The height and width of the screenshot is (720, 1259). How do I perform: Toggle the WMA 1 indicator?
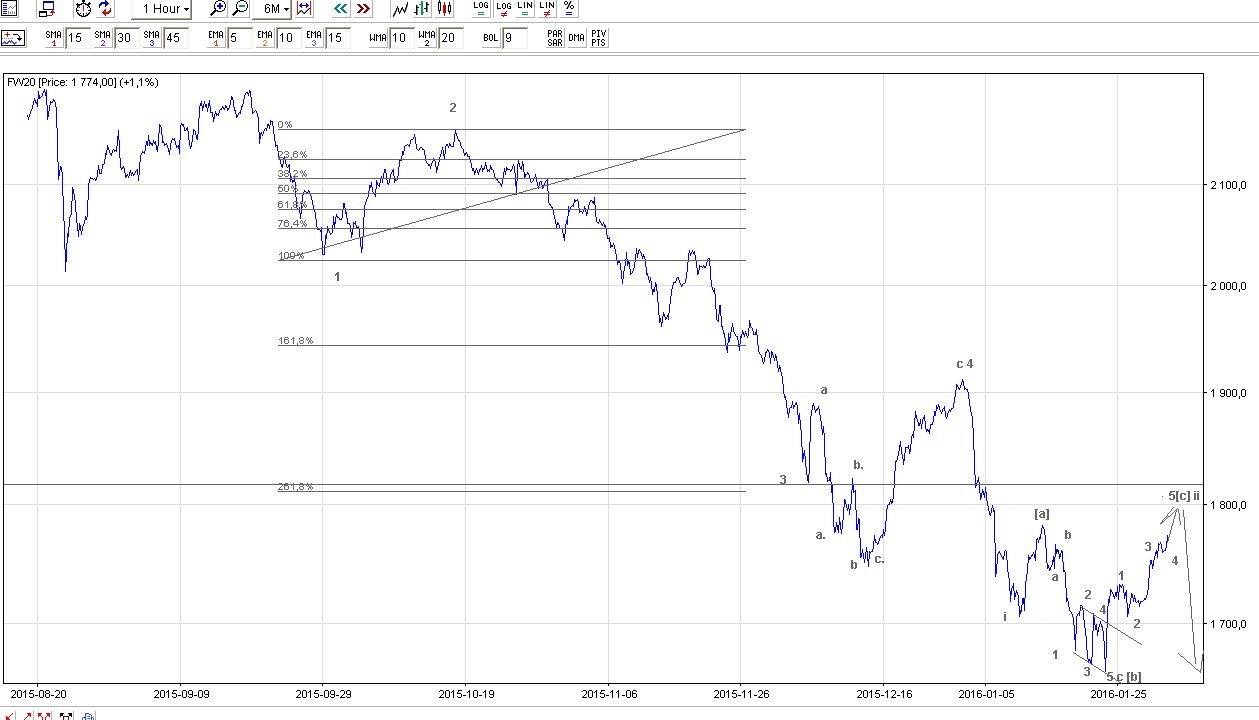[x=377, y=38]
